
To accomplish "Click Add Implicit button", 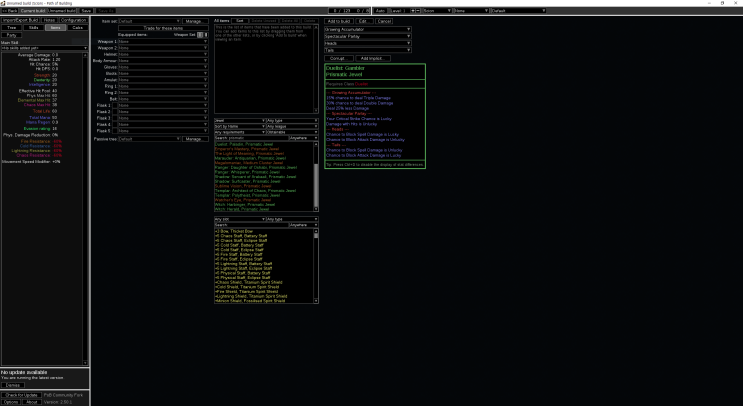I will click(x=372, y=58).
